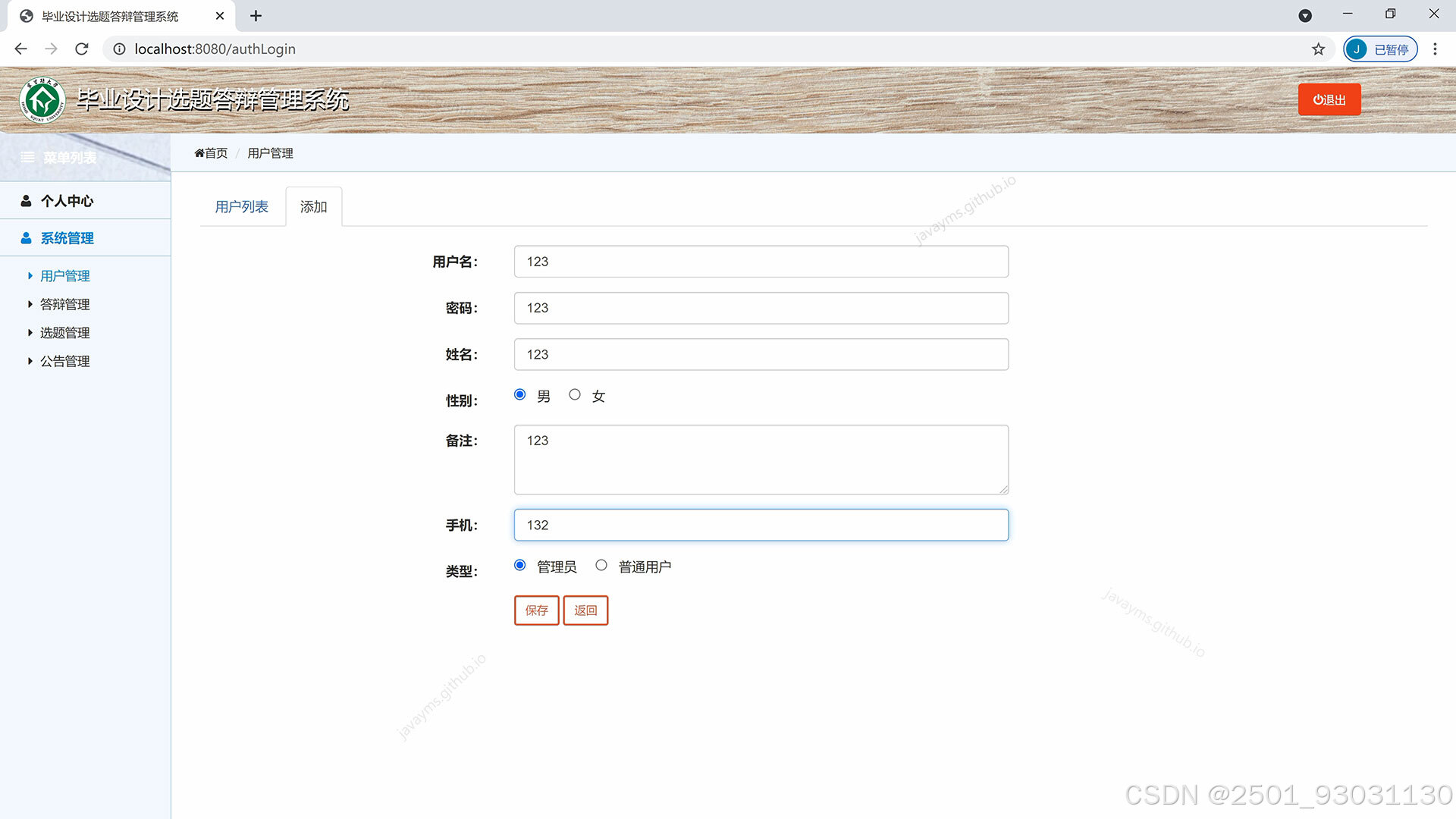Click the 退出 logout button
The image size is (1456, 819).
pyautogui.click(x=1329, y=99)
